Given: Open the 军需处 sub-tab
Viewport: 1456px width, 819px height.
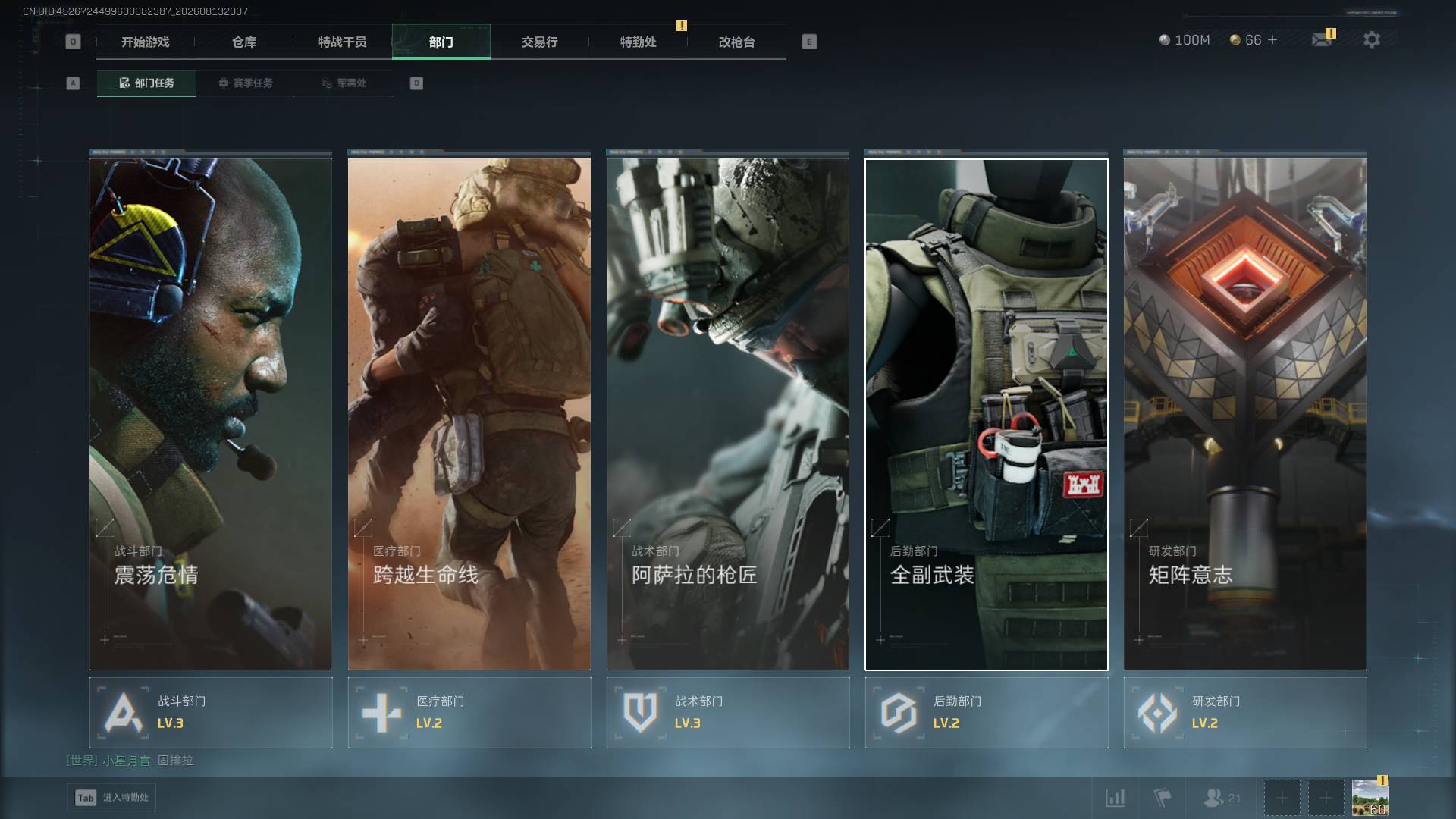Looking at the screenshot, I should pyautogui.click(x=344, y=83).
